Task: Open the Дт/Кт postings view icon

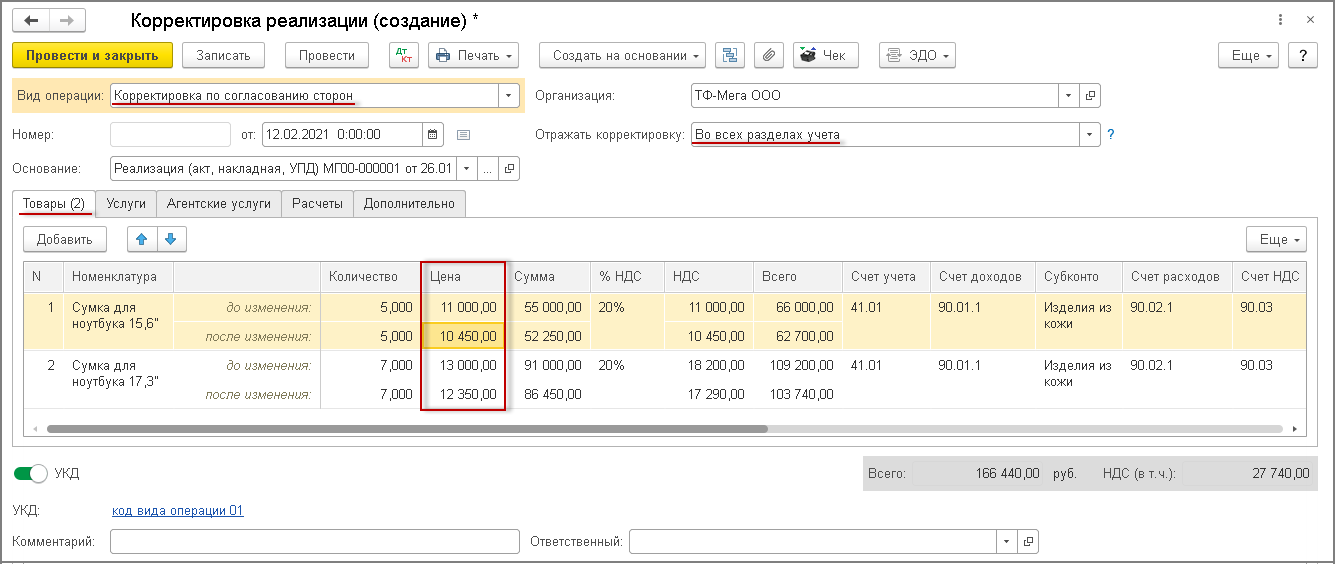Action: [404, 55]
